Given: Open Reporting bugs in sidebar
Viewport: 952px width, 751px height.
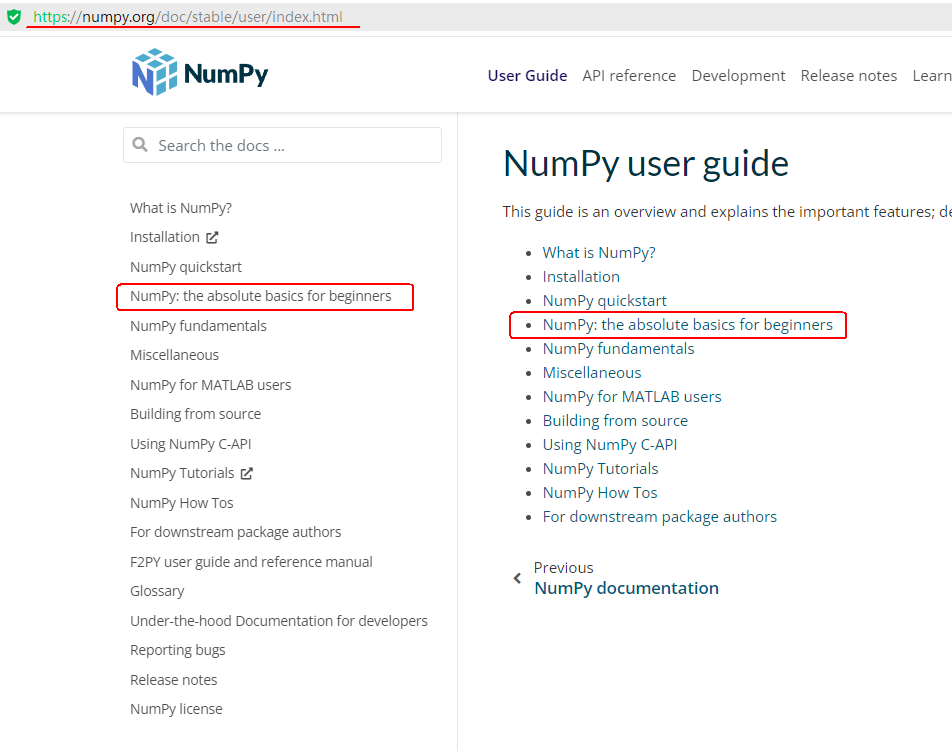Looking at the screenshot, I should 177,650.
